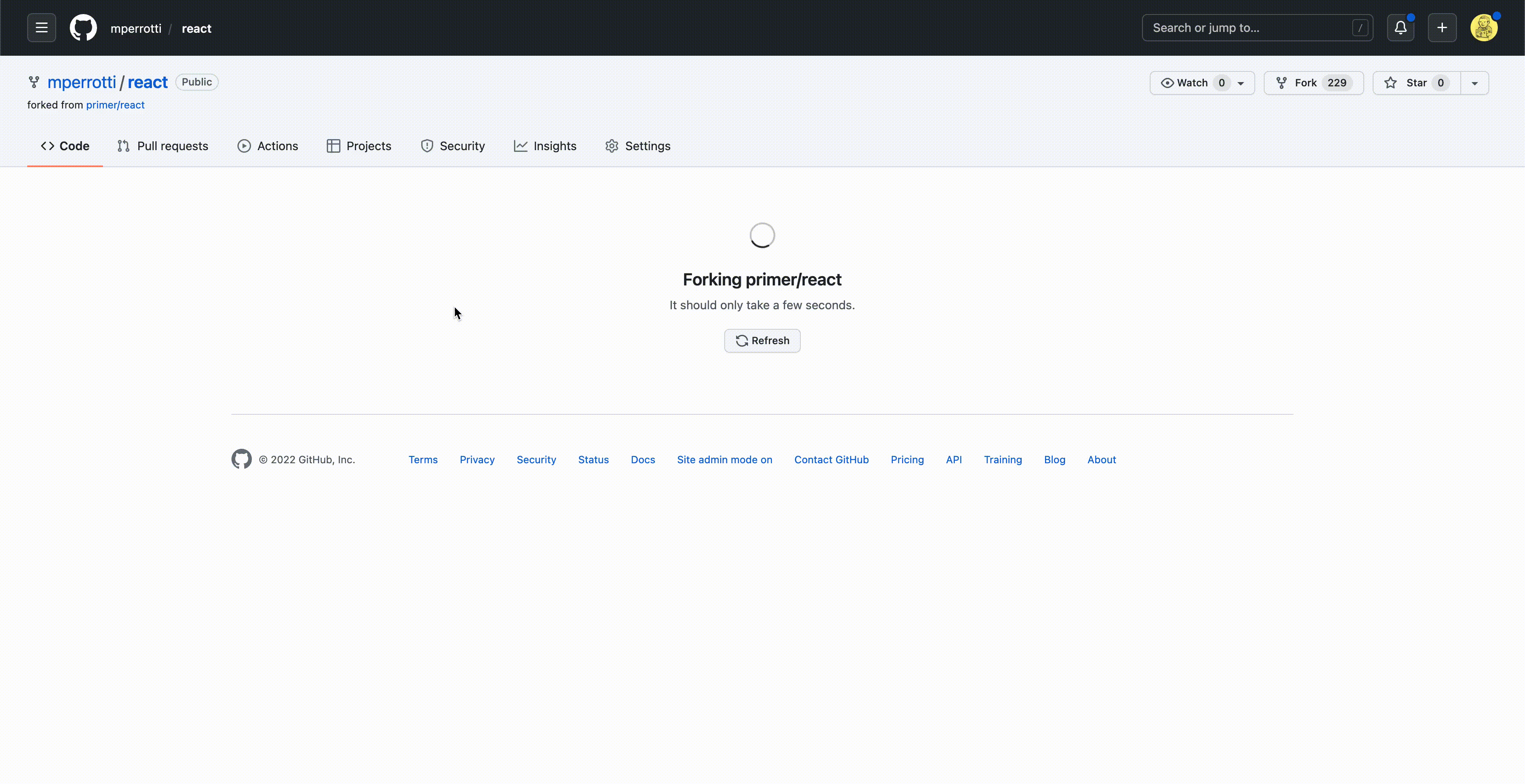Open the Status footer link
Image resolution: width=1525 pixels, height=784 pixels.
pos(593,460)
